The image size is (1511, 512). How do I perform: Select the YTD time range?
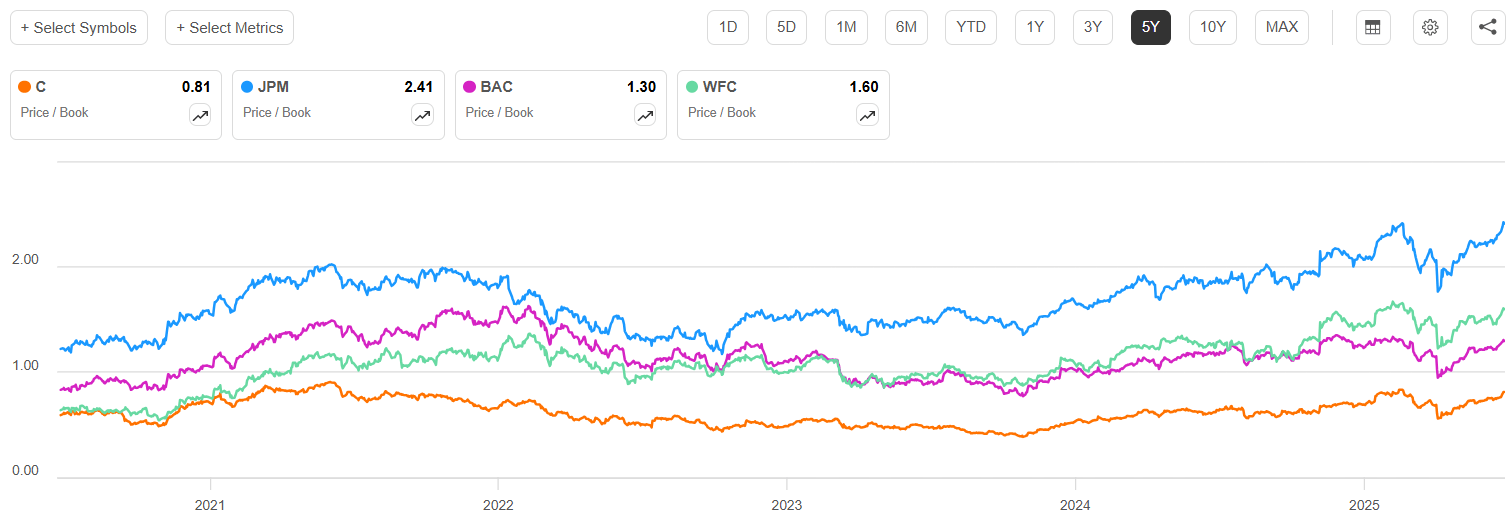(x=970, y=28)
